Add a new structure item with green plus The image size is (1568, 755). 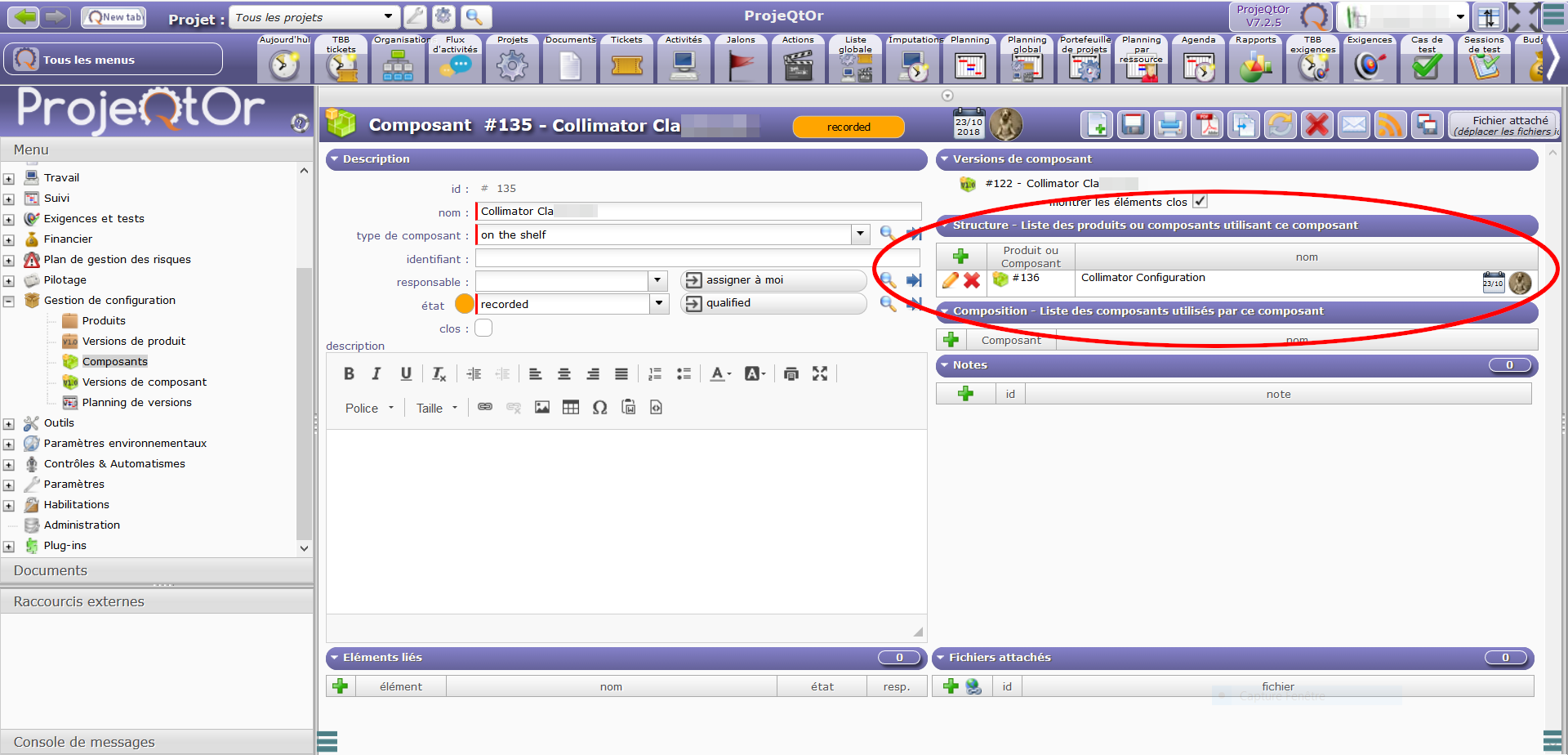pos(960,257)
